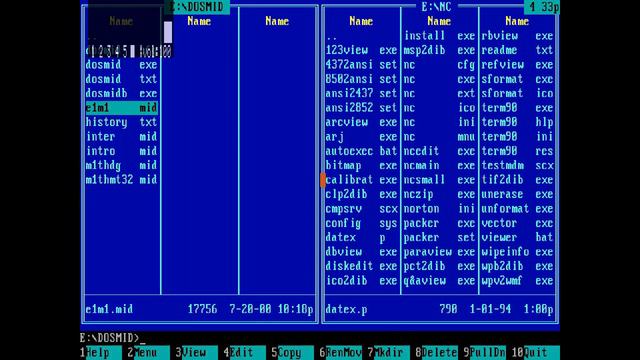Select sformat ico file
The image size is (640, 360).
pos(518,93)
